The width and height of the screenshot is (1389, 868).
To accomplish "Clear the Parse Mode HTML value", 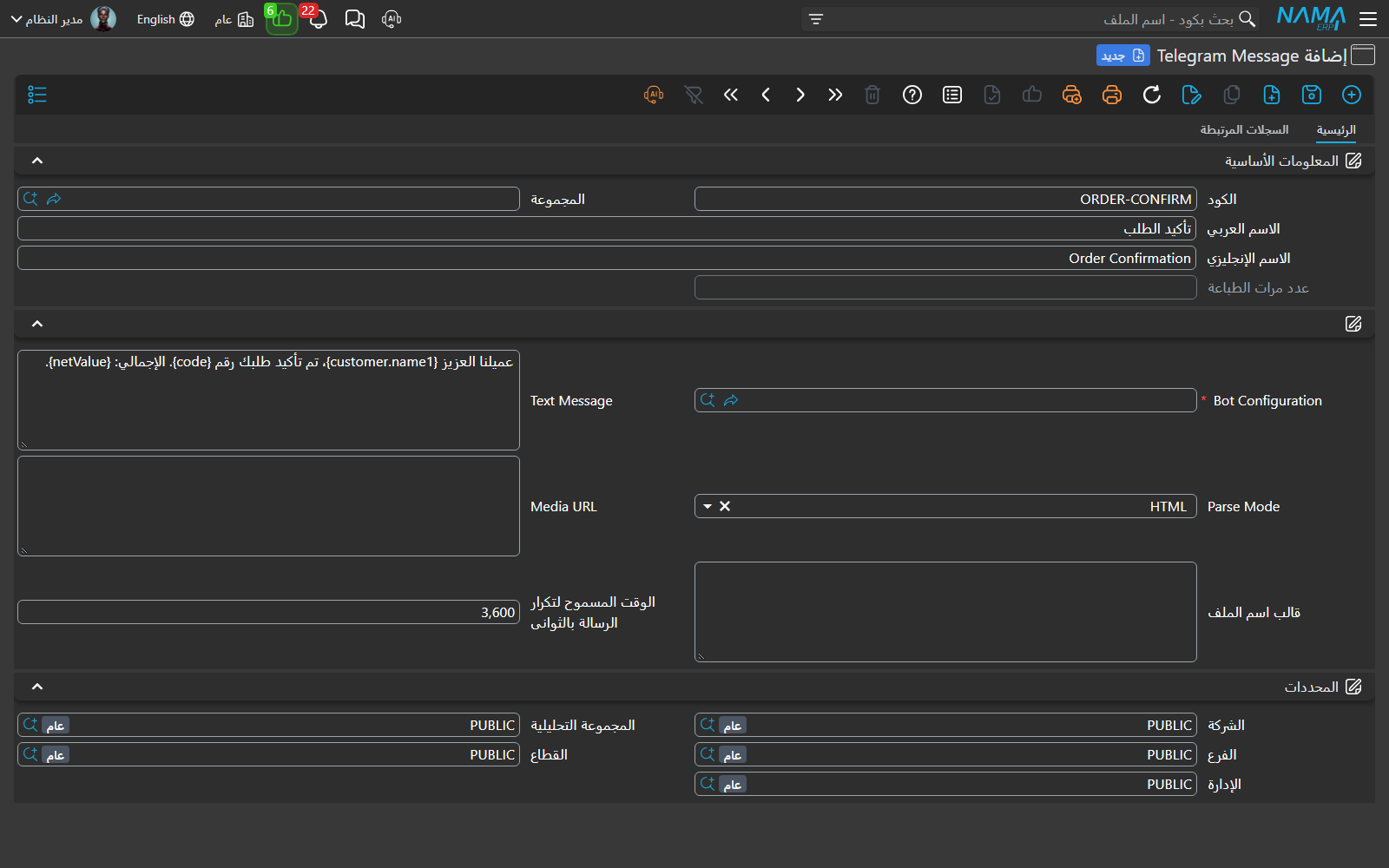I will point(725,506).
